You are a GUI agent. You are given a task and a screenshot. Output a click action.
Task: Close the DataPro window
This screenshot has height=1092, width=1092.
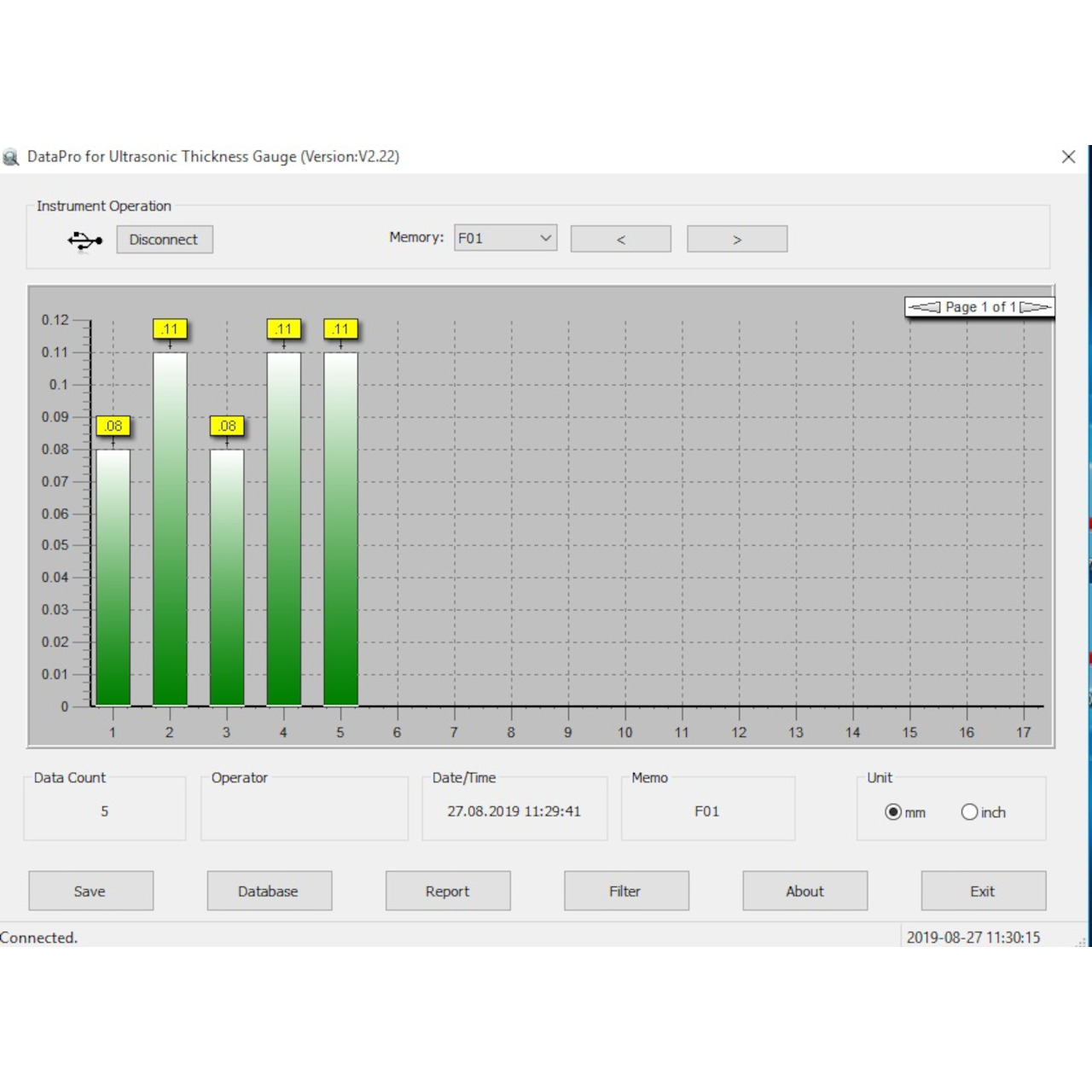[x=1068, y=157]
